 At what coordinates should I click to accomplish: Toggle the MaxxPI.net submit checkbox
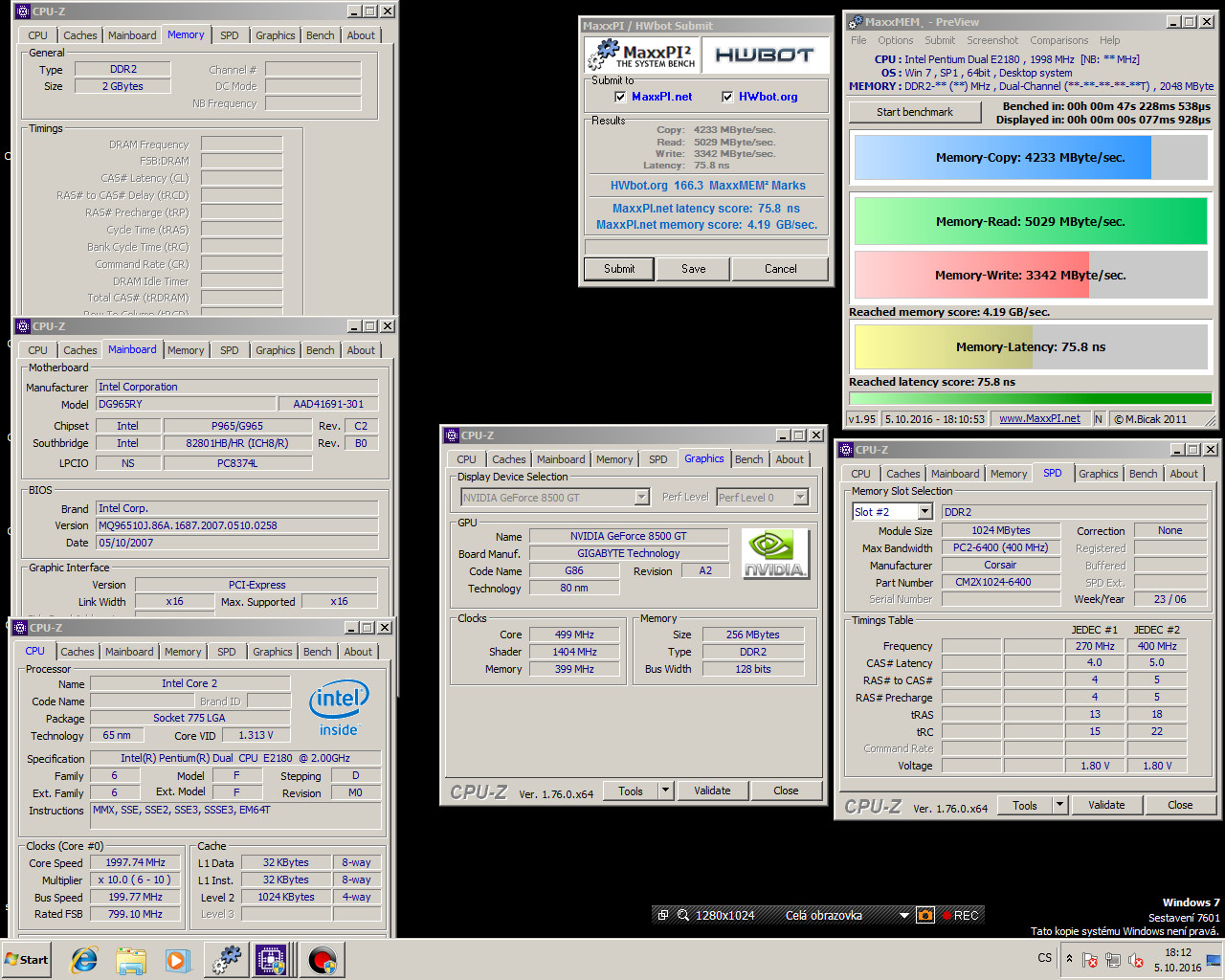(620, 97)
